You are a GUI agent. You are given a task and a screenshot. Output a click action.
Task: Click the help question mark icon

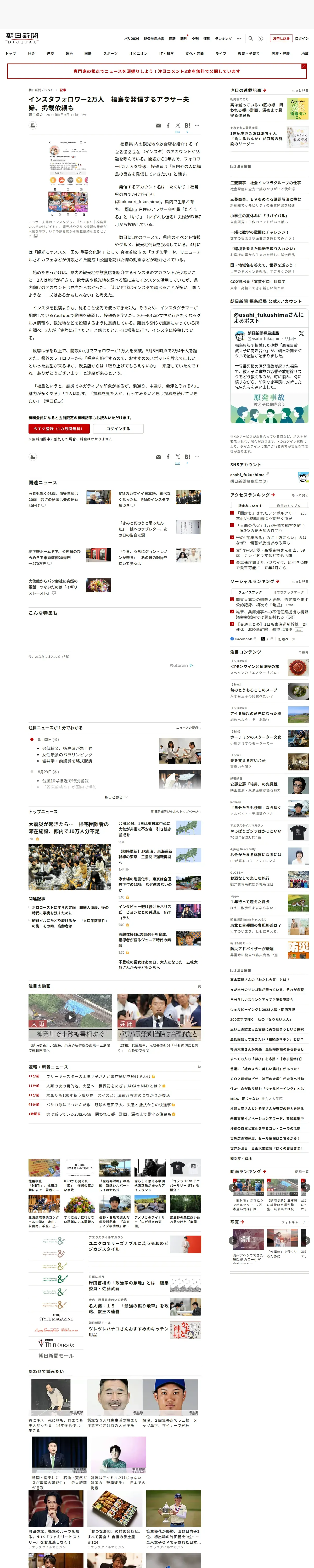[260, 38]
